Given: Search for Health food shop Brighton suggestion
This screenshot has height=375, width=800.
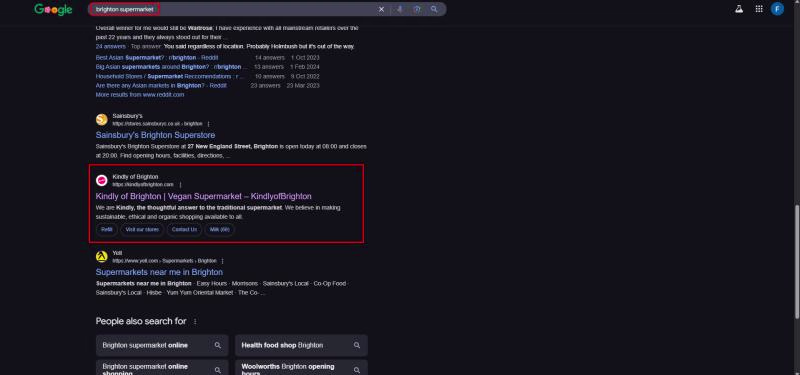Looking at the screenshot, I should click(x=301, y=345).
